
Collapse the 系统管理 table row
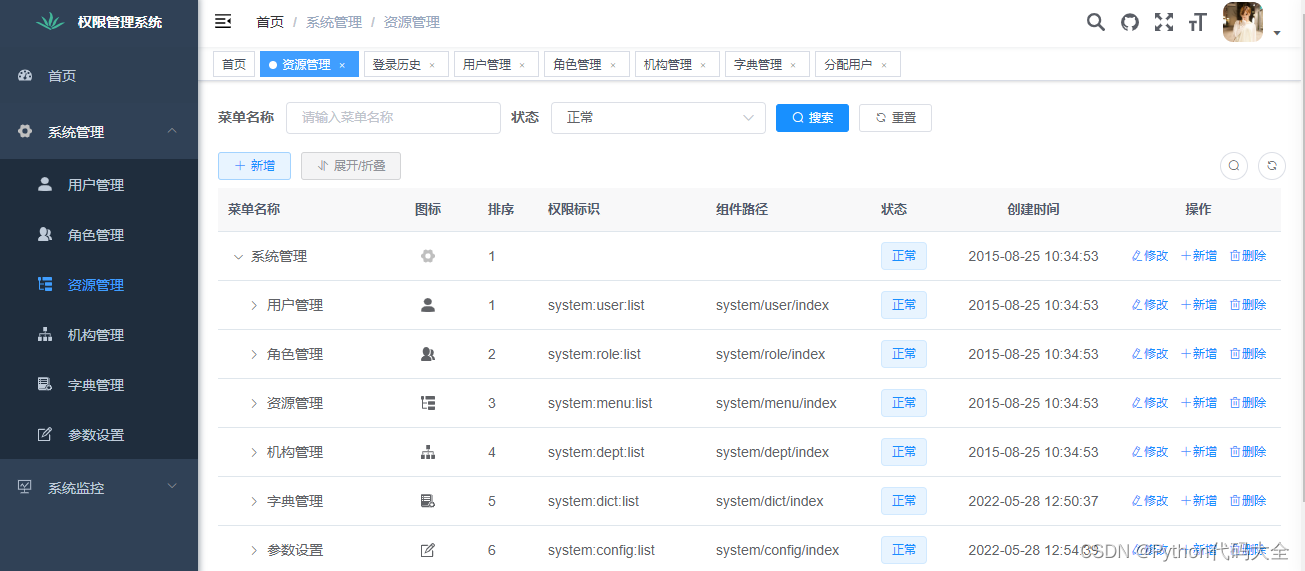(x=238, y=257)
